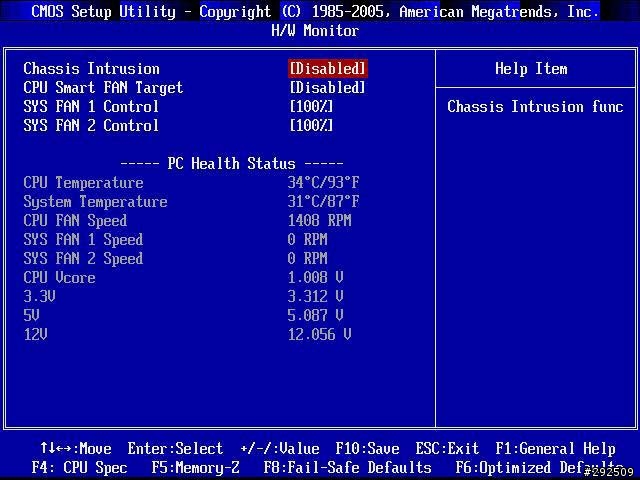The height and width of the screenshot is (480, 640).
Task: Click the 12.056 V reading
Action: (320, 334)
